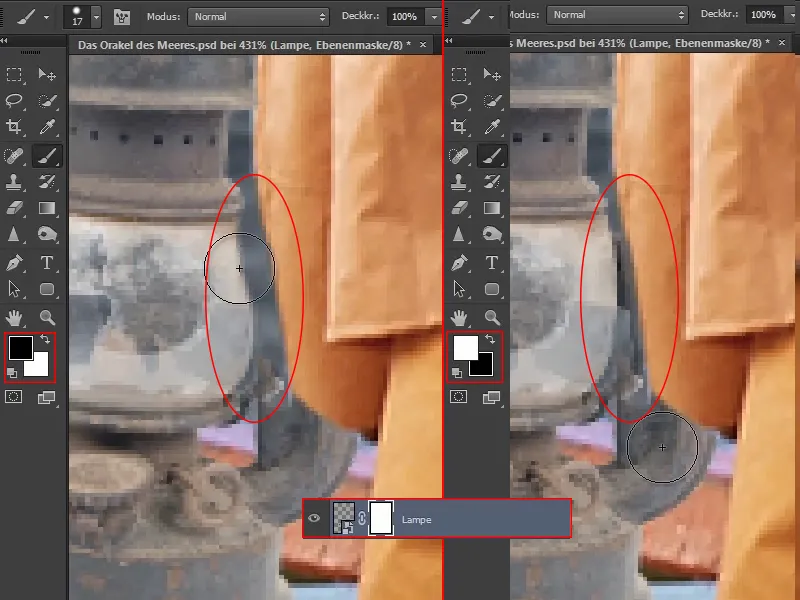Select the 'Das Orakel des Meeres.psd' document tab
The height and width of the screenshot is (600, 800).
coord(244,45)
